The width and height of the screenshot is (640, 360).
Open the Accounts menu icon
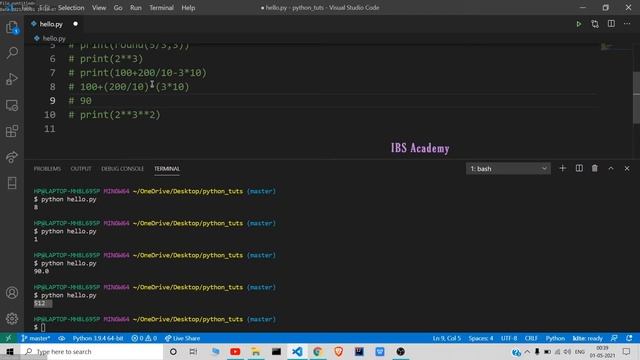tap(12, 293)
